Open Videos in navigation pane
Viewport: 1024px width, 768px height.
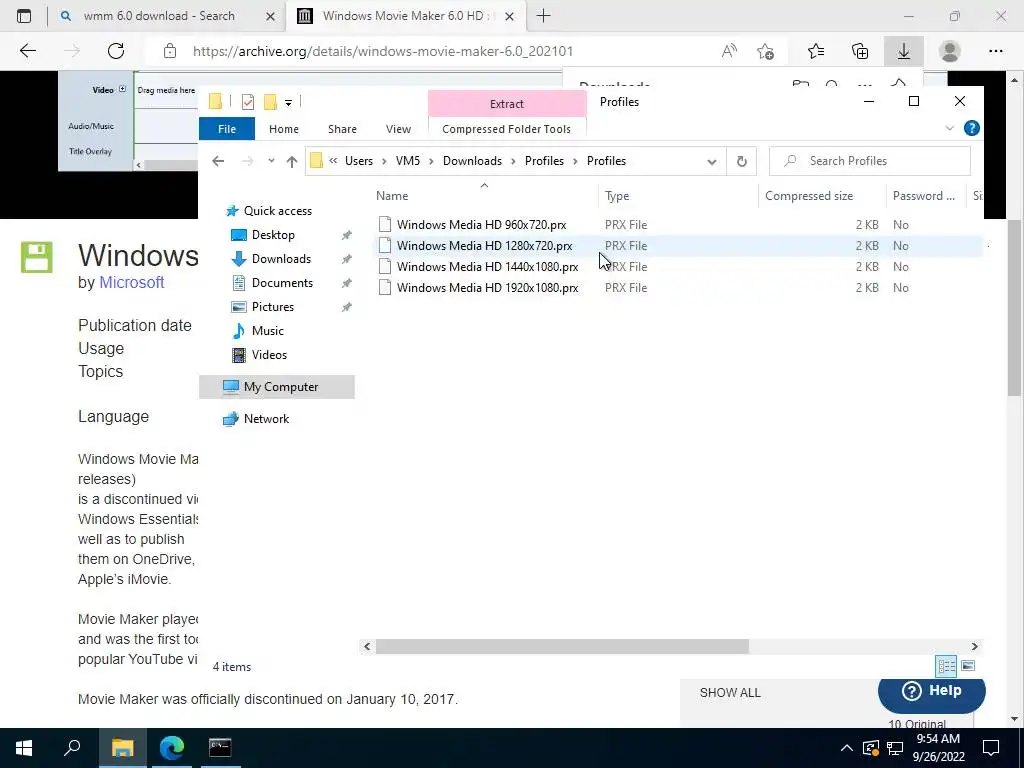pos(269,355)
